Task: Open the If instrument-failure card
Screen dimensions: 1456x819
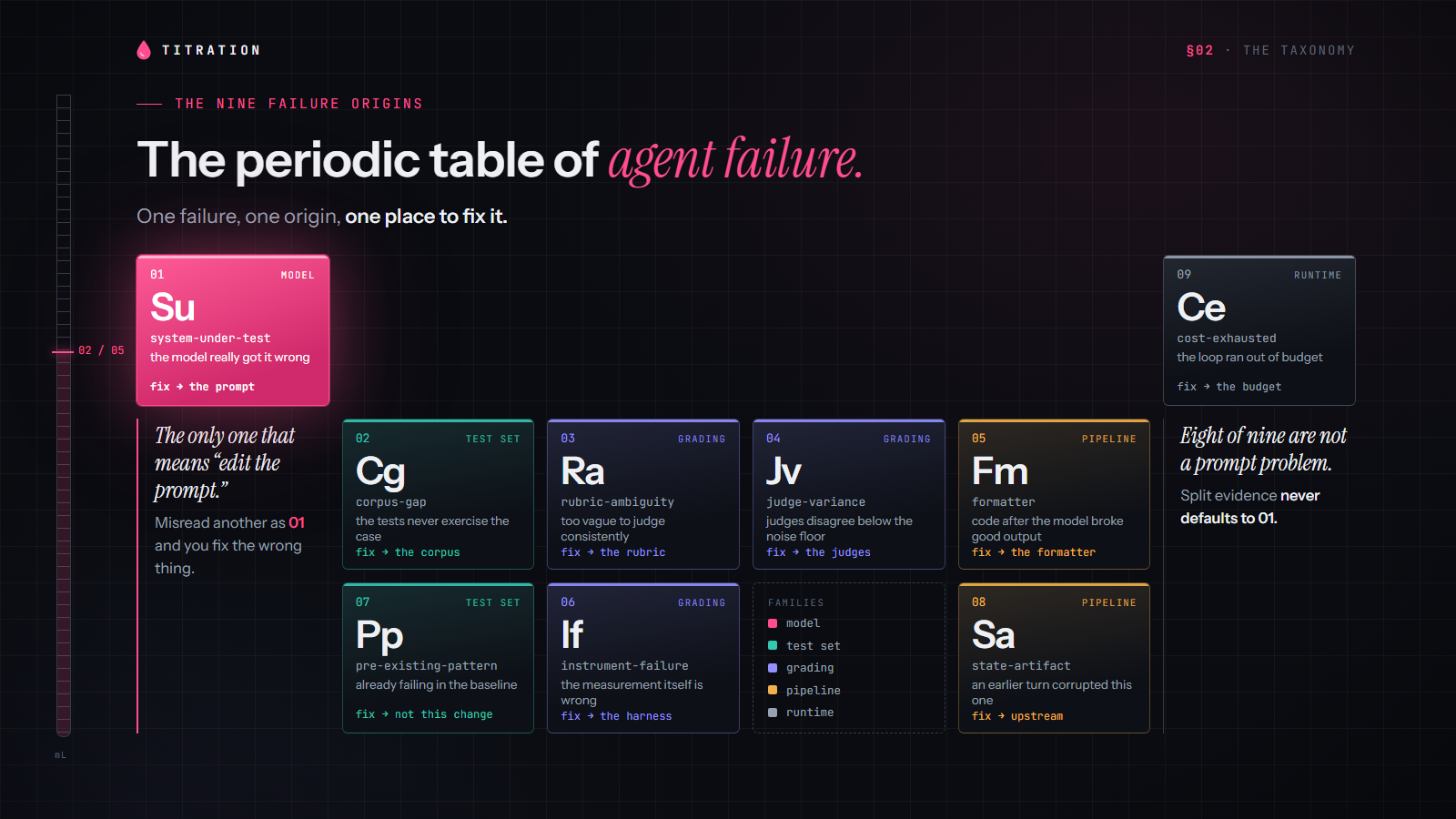Action: [643, 658]
